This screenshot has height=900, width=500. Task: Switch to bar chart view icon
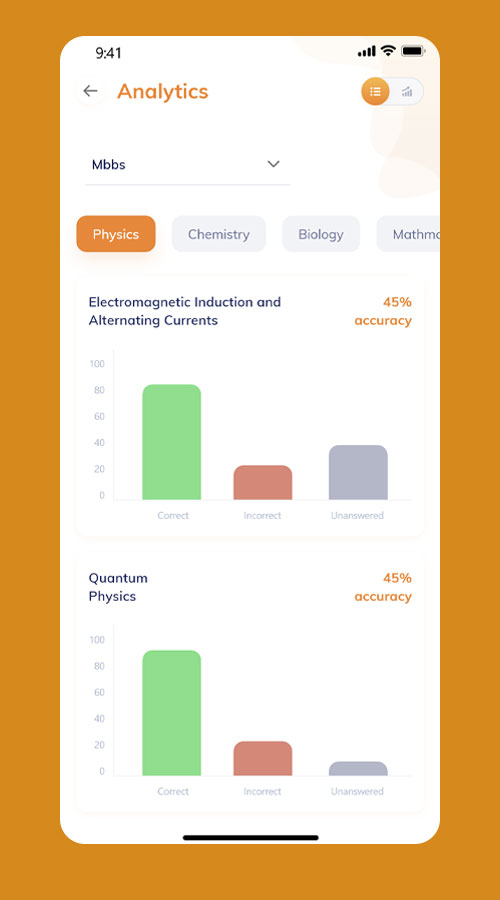(407, 91)
